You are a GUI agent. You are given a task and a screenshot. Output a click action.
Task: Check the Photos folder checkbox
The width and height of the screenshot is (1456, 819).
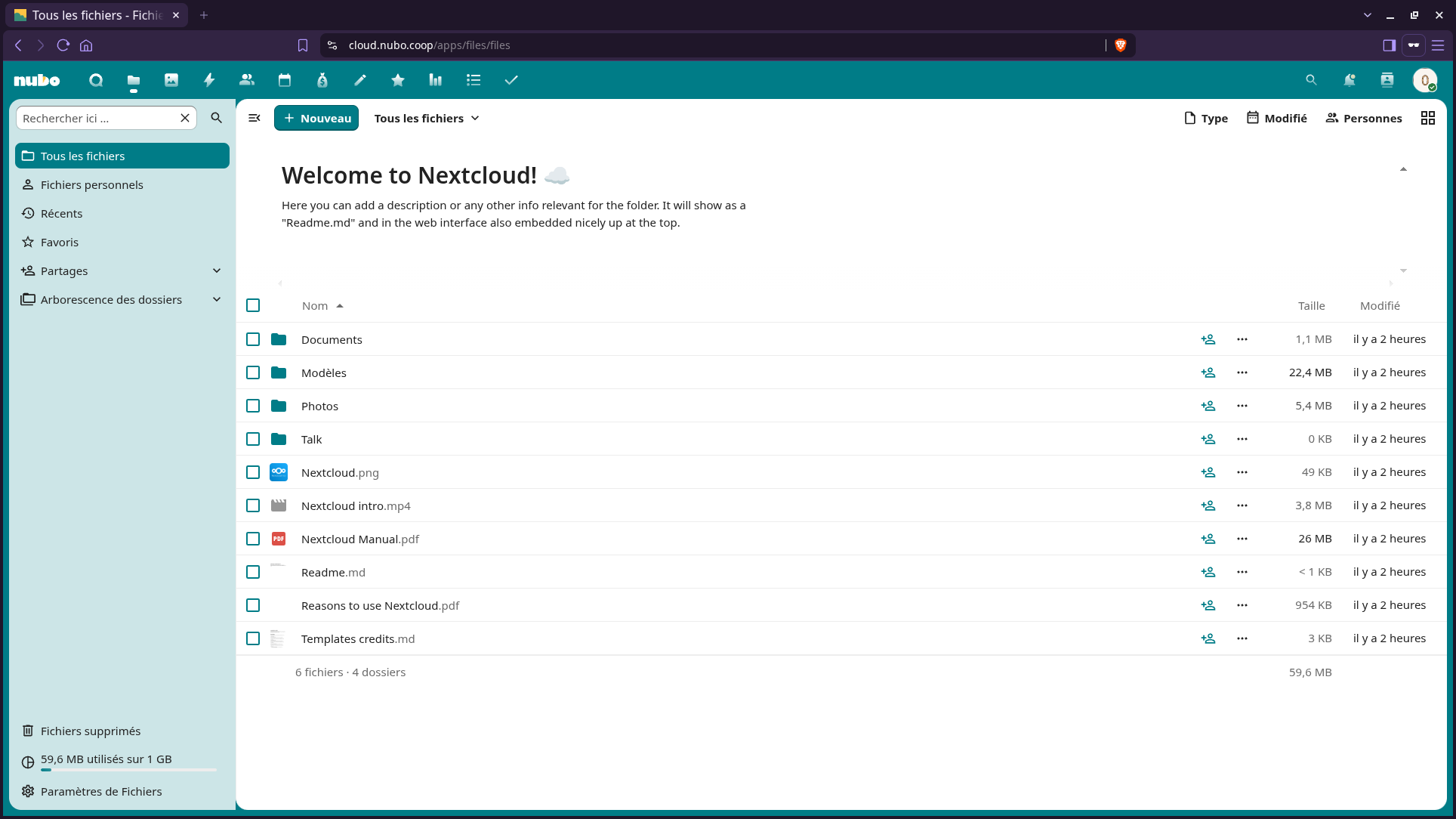[253, 406]
